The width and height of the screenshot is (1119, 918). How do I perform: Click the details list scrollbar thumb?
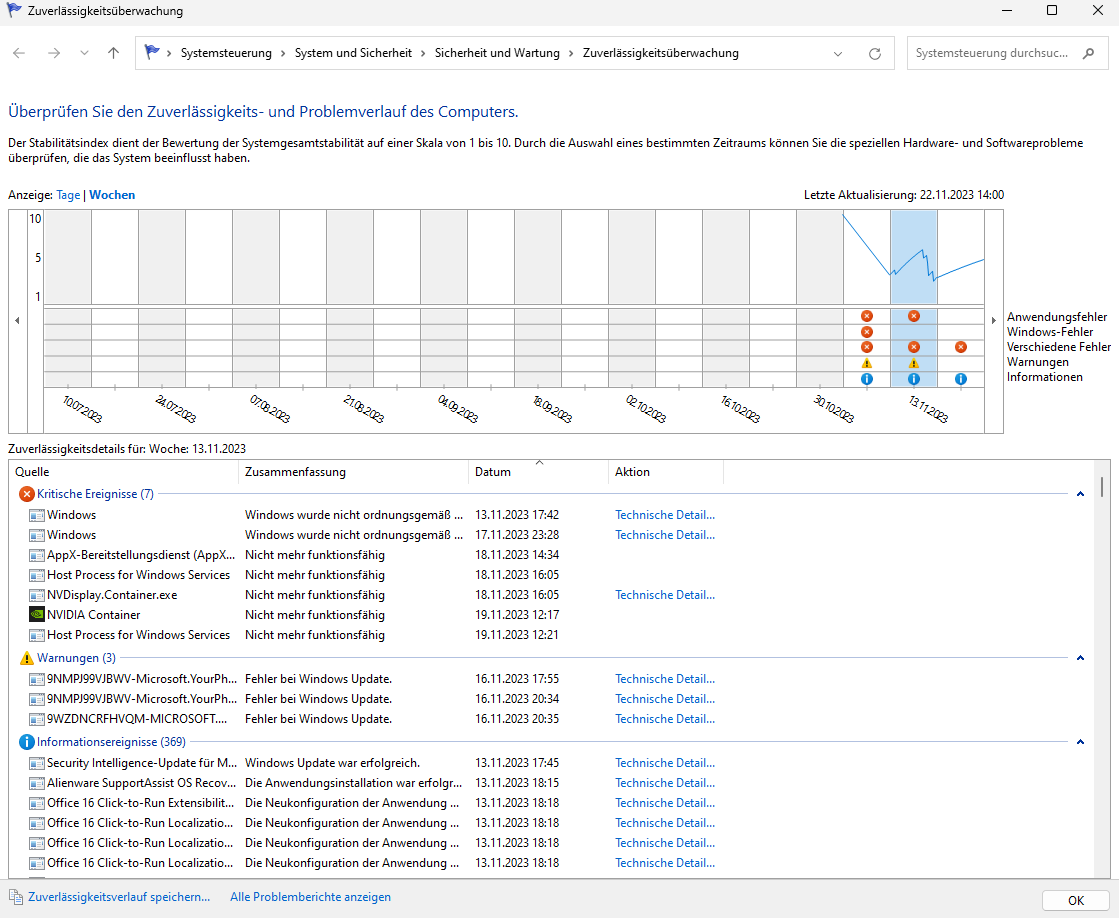click(x=1102, y=487)
